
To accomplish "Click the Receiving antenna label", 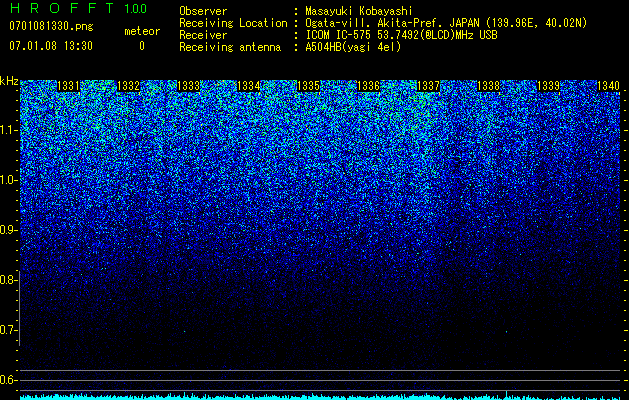I will pyautogui.click(x=230, y=47).
